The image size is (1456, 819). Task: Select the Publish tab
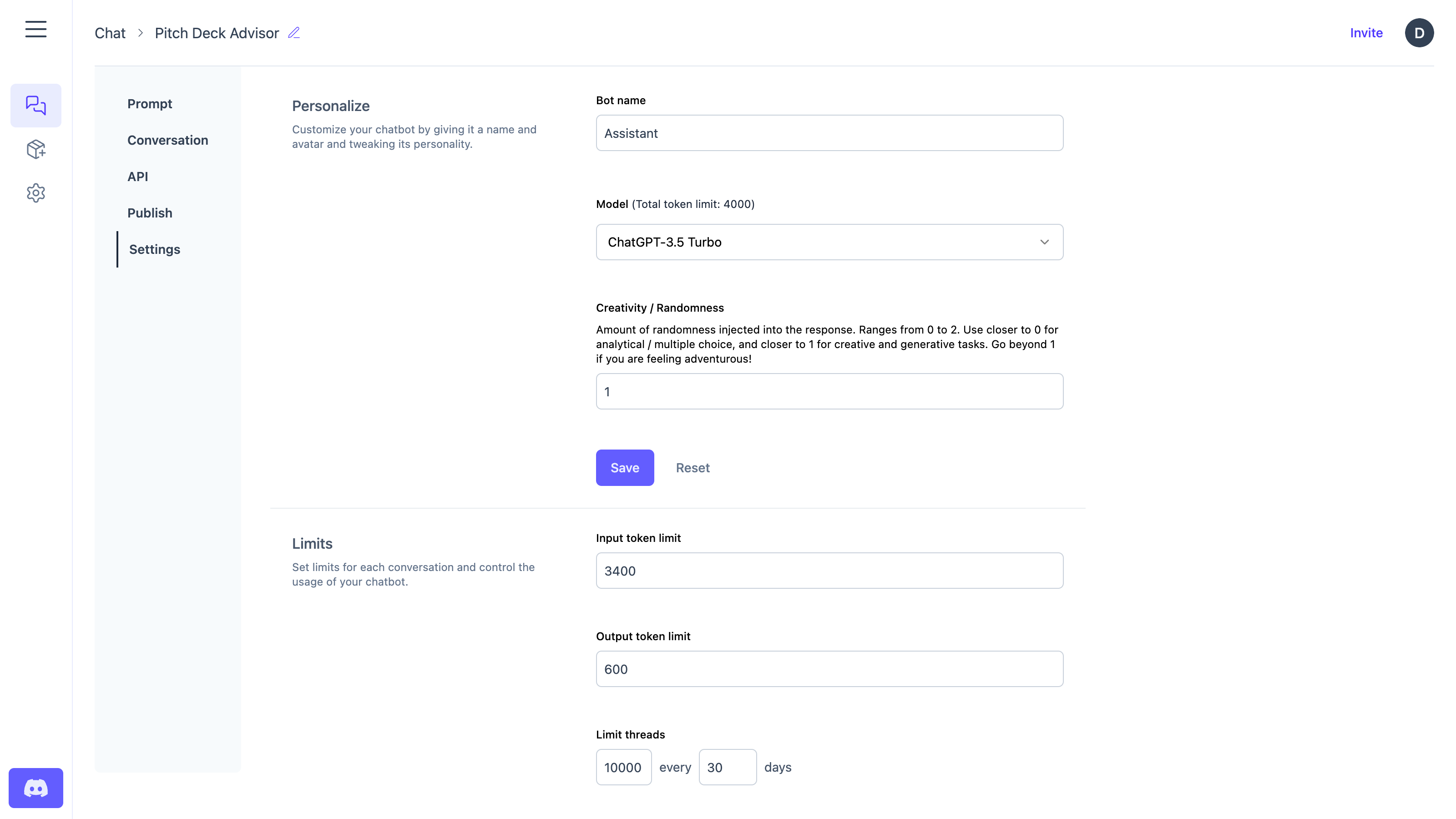tap(150, 213)
